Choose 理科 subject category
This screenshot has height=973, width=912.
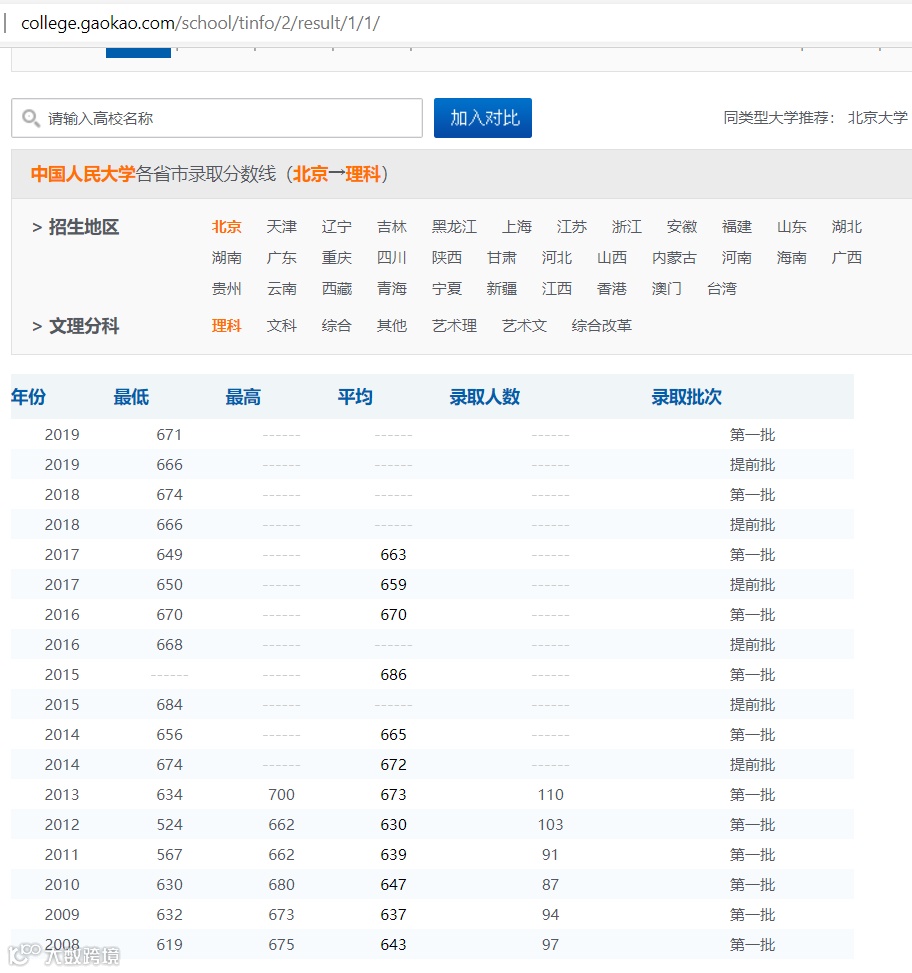point(226,326)
